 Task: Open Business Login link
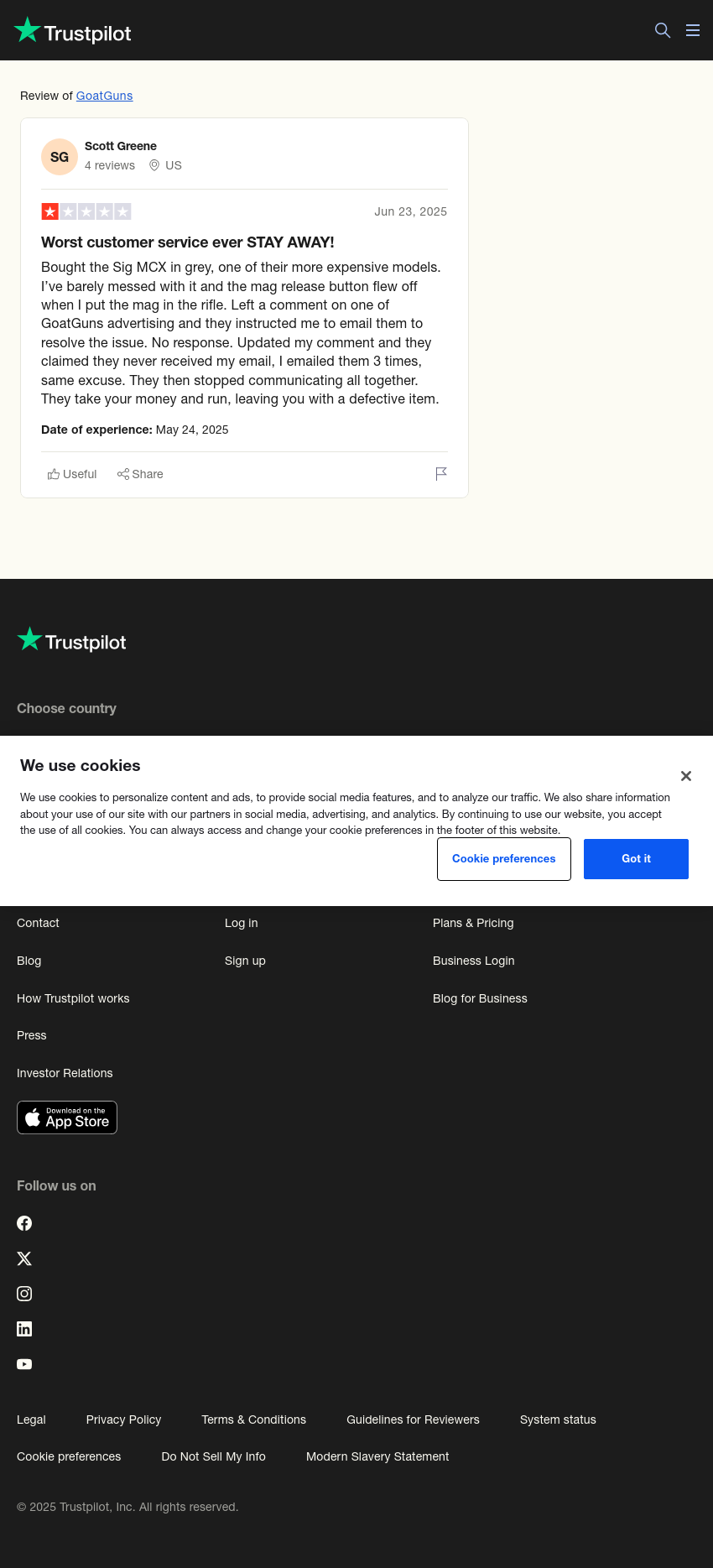point(474,961)
